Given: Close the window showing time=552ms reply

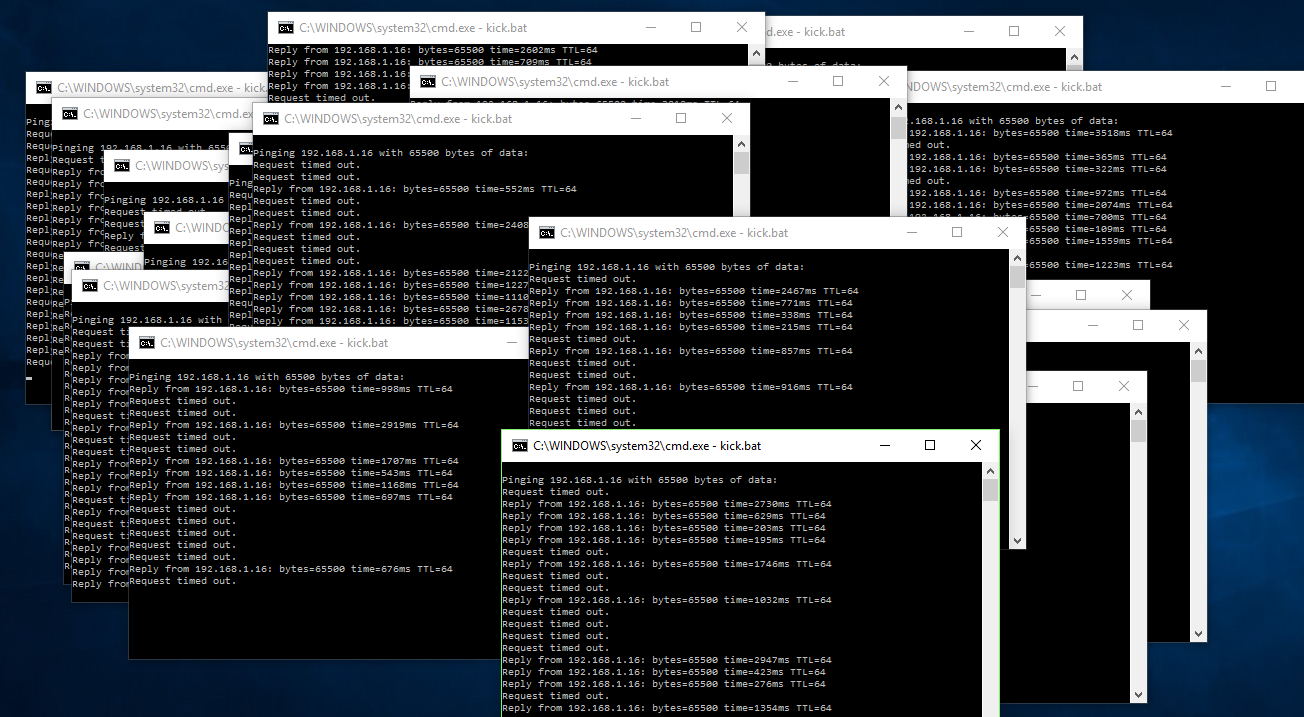Looking at the screenshot, I should (x=727, y=118).
